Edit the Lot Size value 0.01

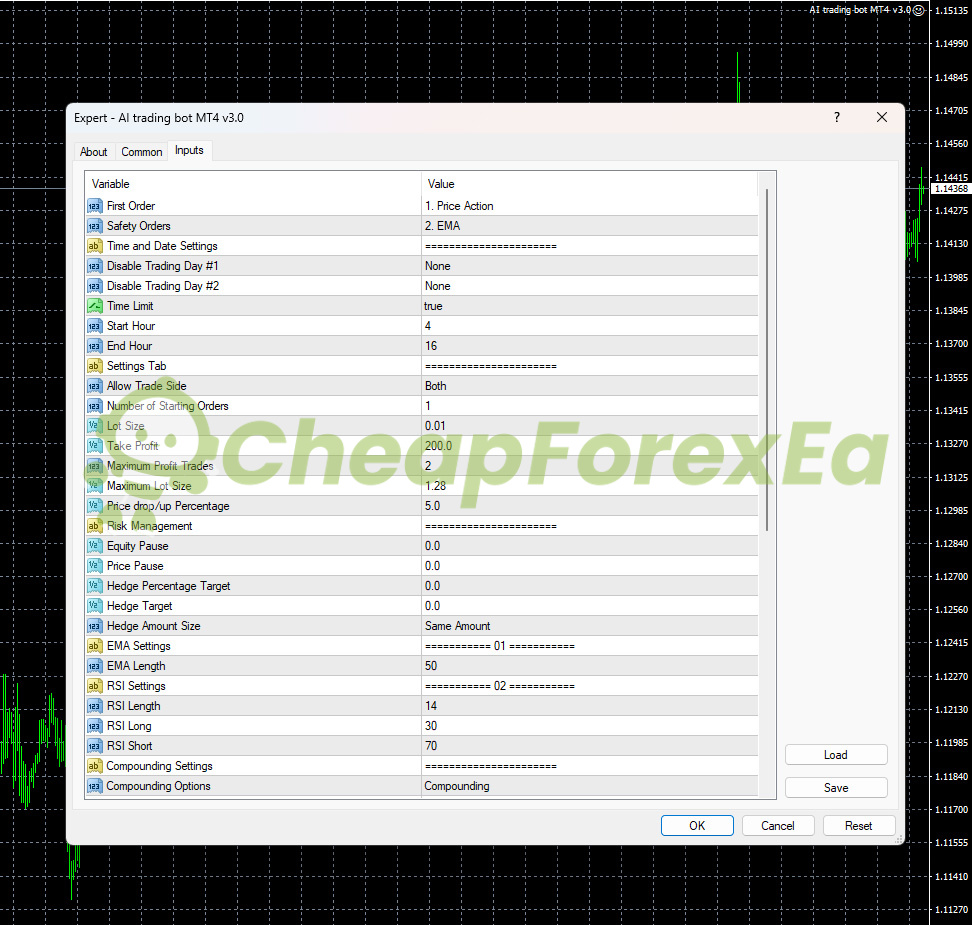pos(589,426)
